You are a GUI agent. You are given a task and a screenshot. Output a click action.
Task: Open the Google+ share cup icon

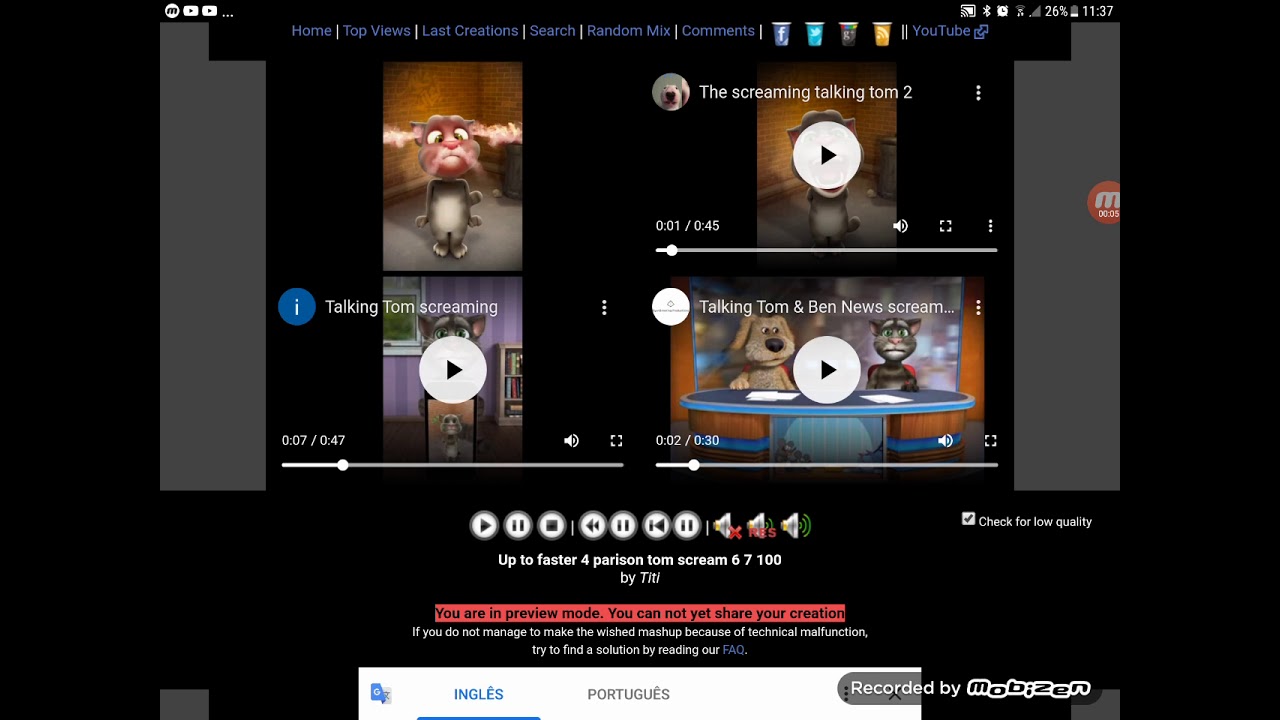[848, 33]
